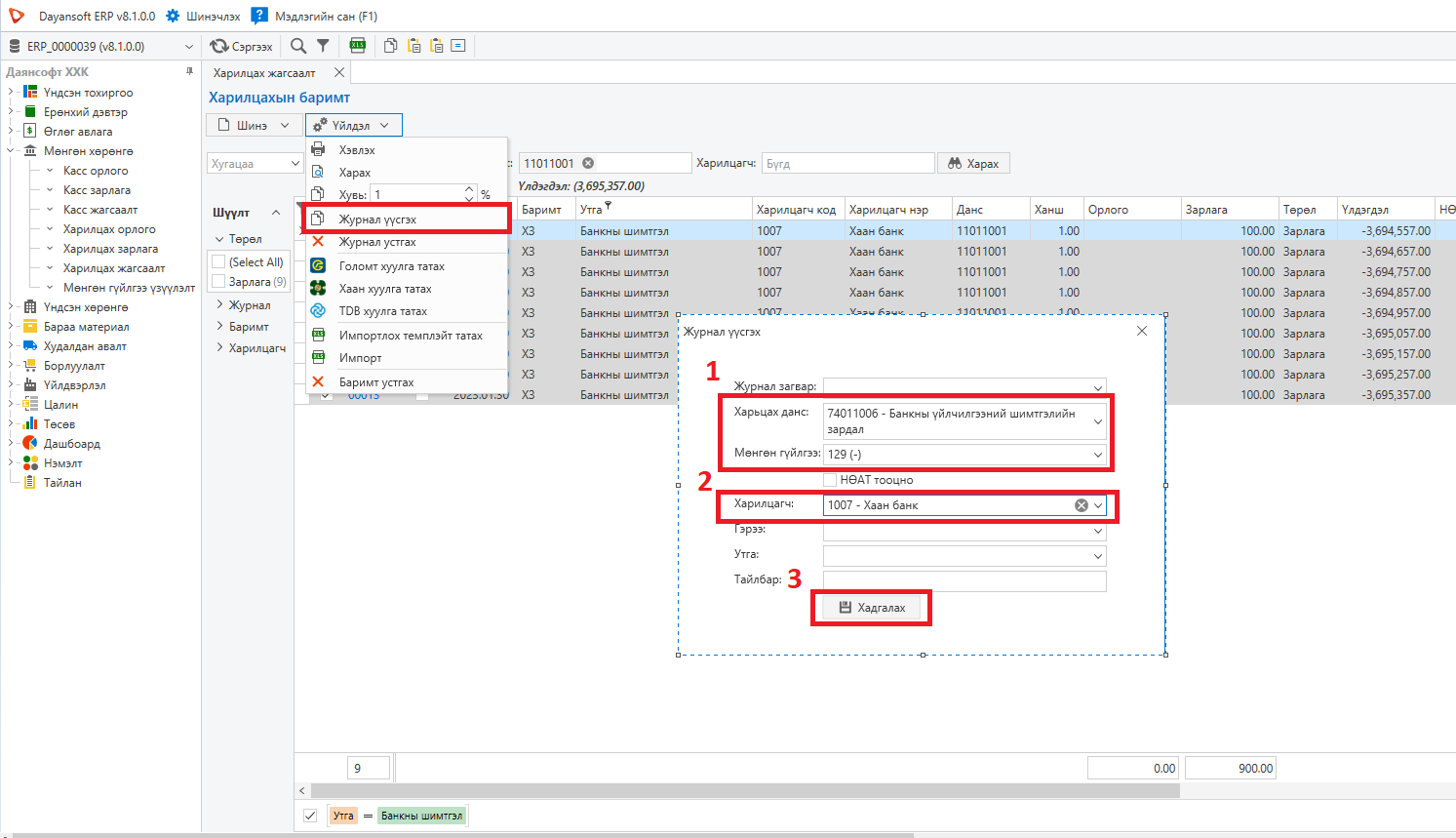Open Мөнгөн гүйлгээ үзүүлэлт tree item

click(x=129, y=288)
